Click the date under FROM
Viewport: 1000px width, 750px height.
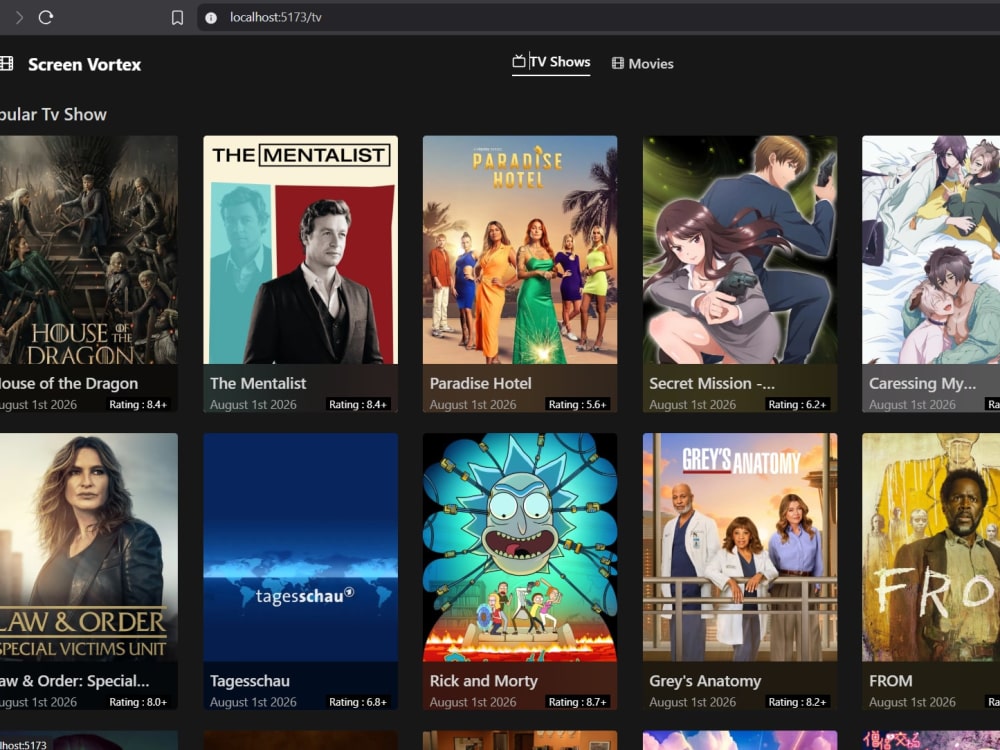(x=912, y=702)
